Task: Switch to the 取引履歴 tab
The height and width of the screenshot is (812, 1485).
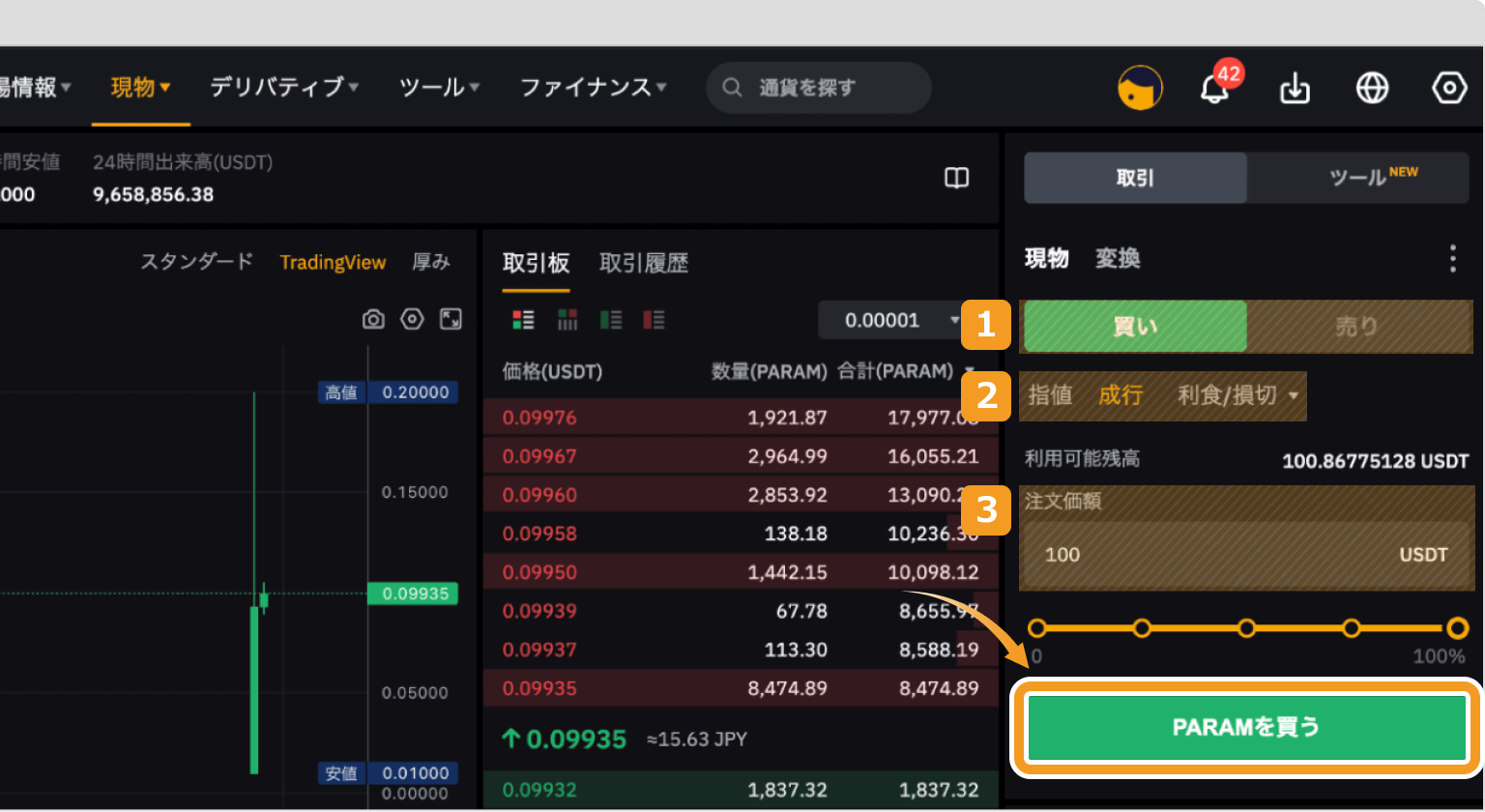Action: tap(643, 262)
